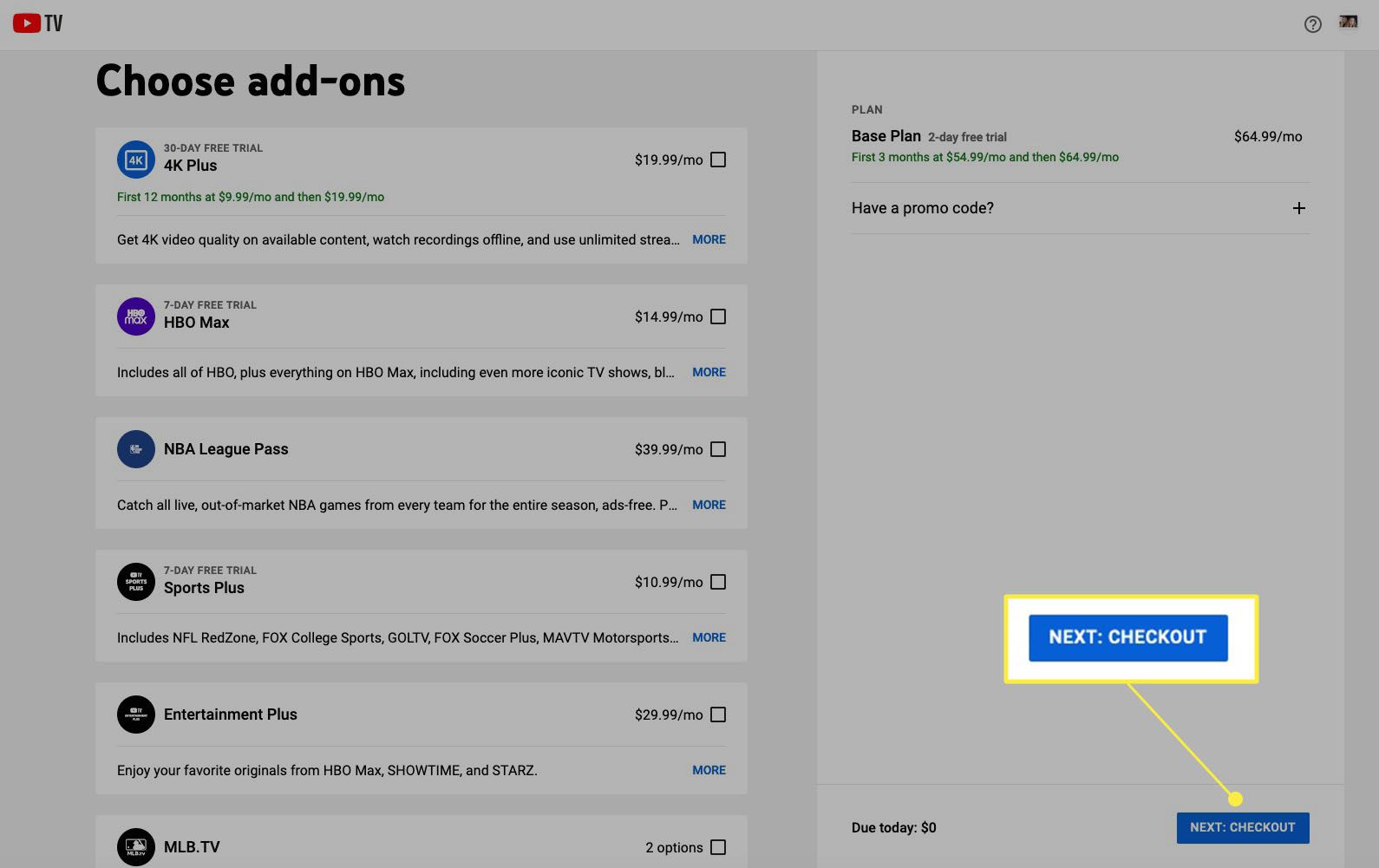
Task: Click the "$64.99/mo" base plan price
Action: pos(1268,136)
